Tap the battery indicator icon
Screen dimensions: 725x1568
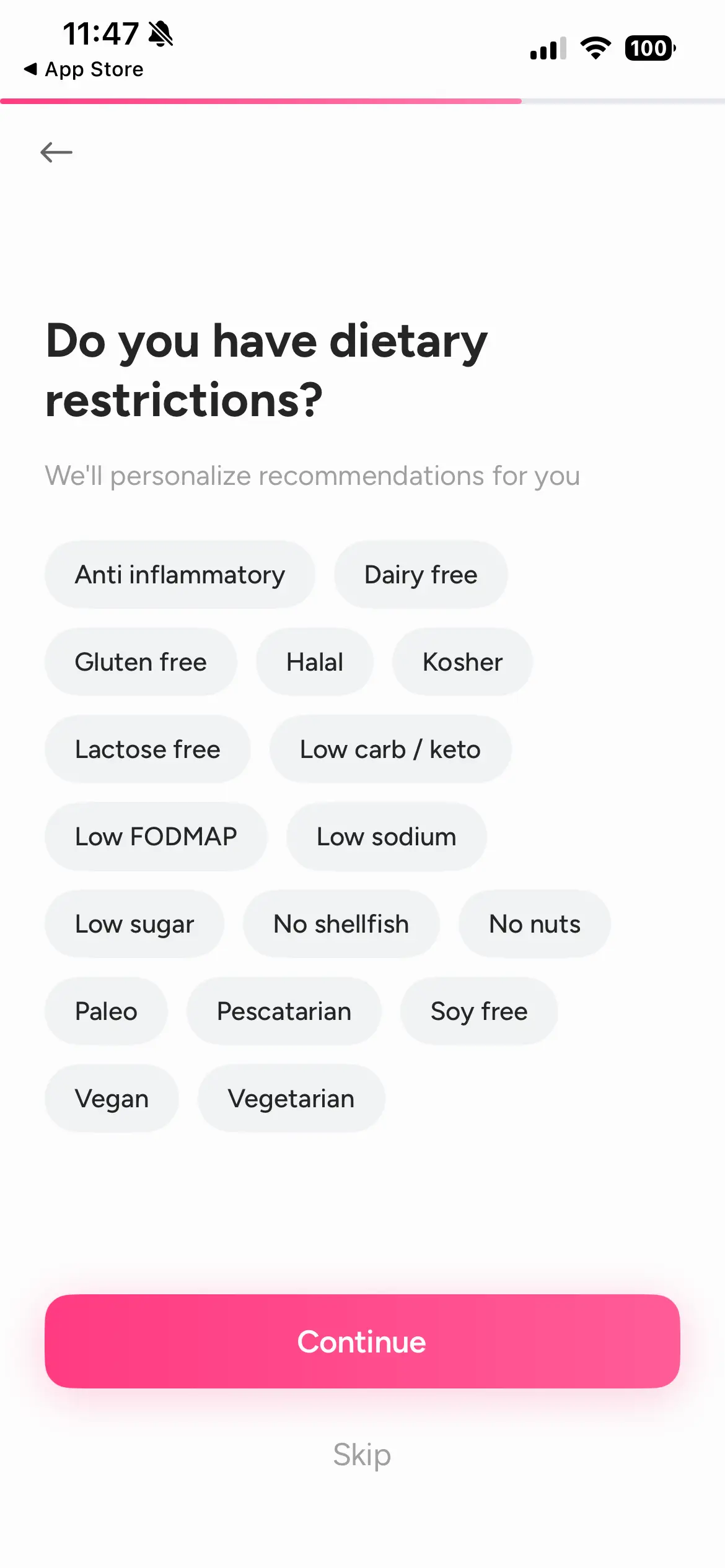point(649,48)
